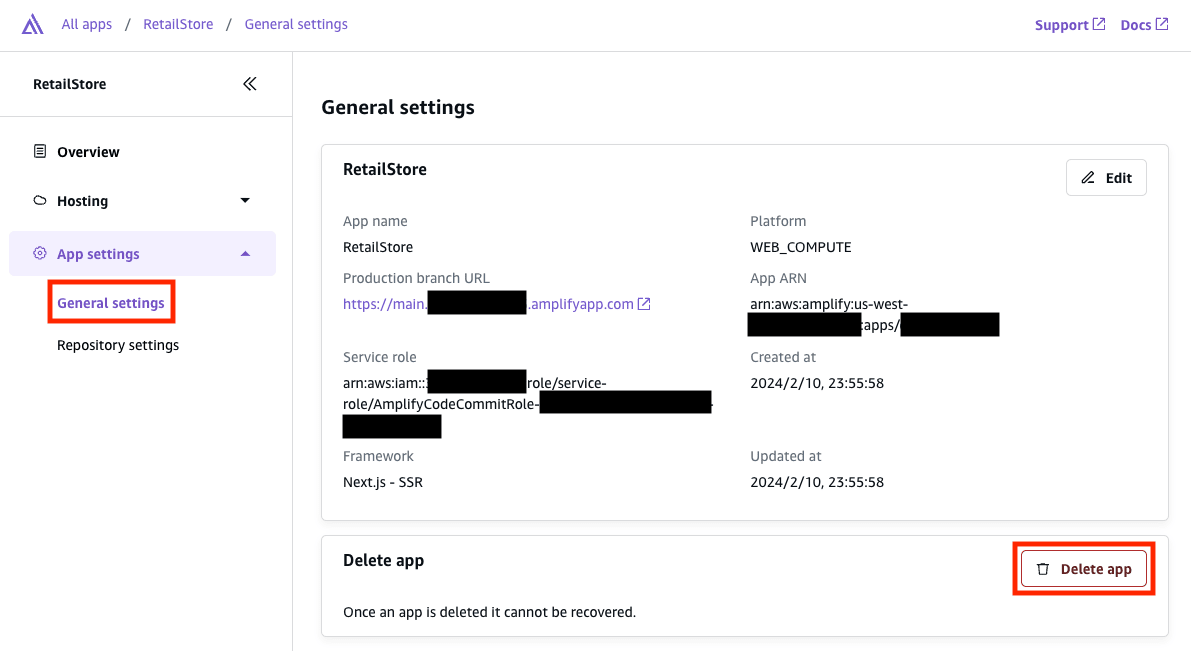This screenshot has height=651, width=1191.
Task: Click the General settings breadcrumb
Action: [x=296, y=24]
